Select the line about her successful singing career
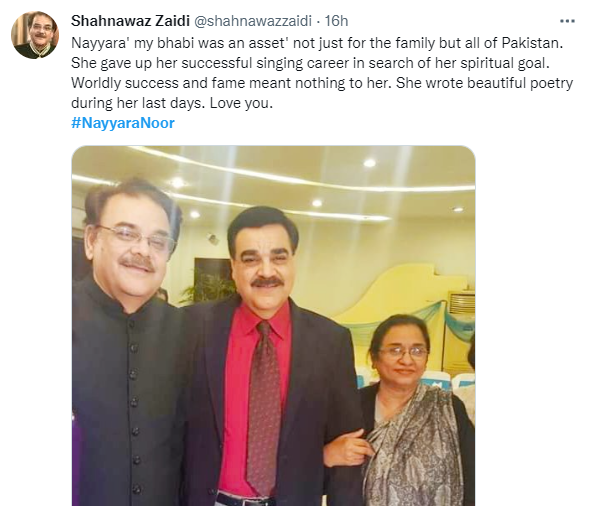589x506 pixels. point(310,63)
